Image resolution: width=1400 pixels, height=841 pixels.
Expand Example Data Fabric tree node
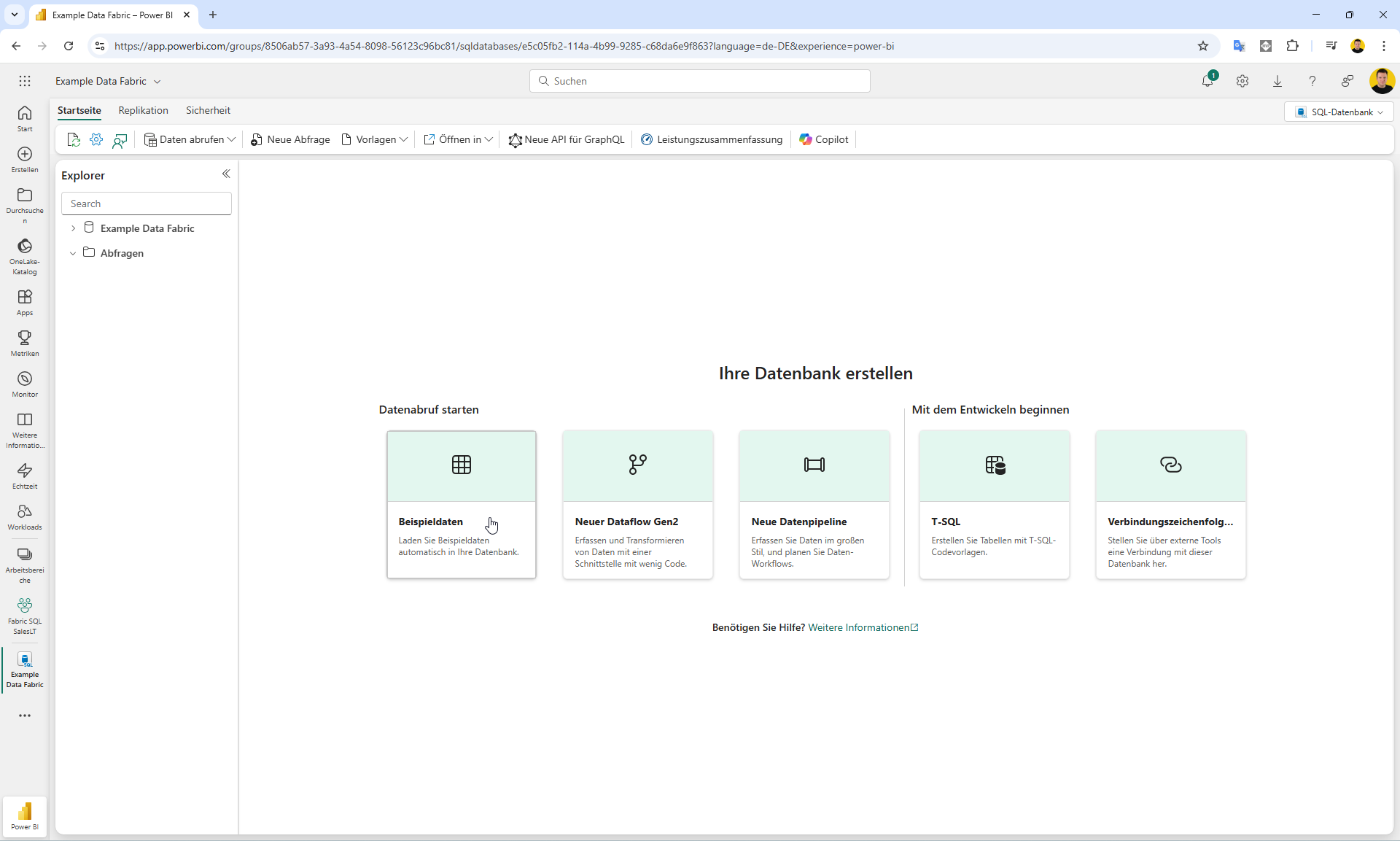pos(73,228)
